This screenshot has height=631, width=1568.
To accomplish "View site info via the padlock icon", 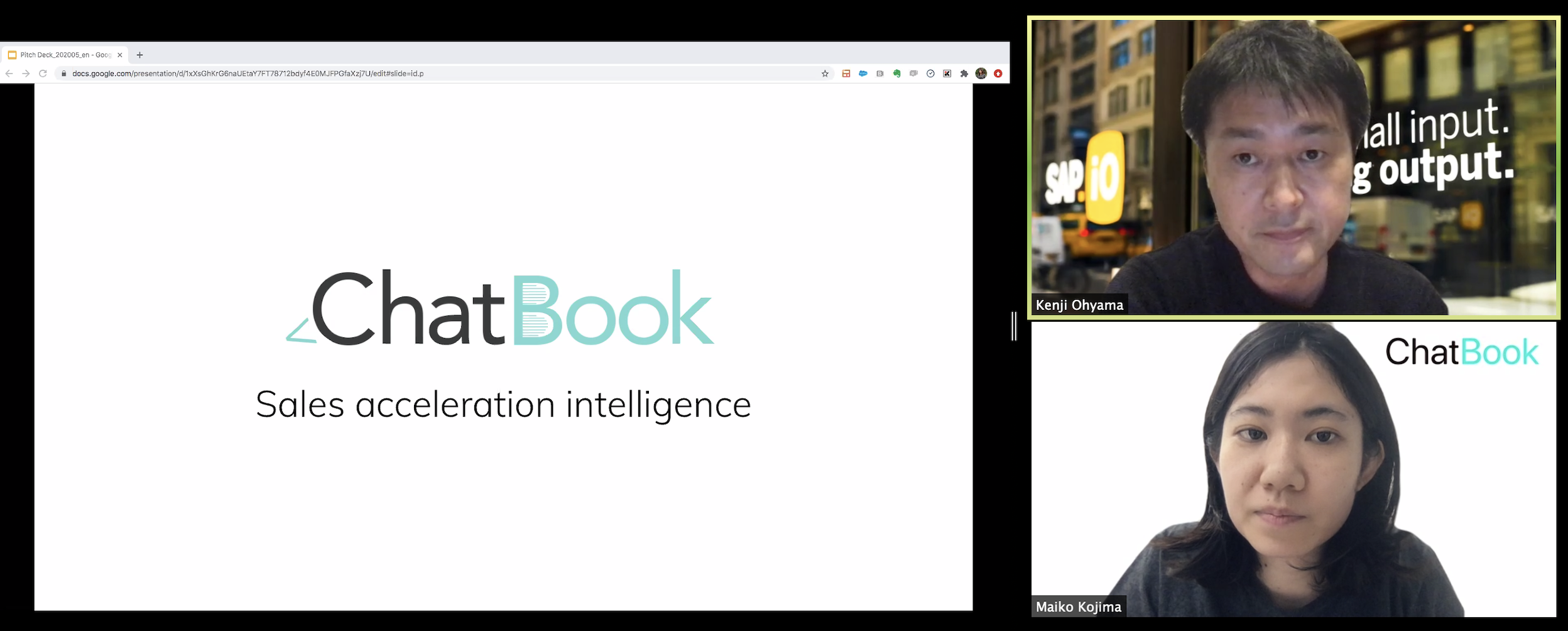I will [x=63, y=74].
